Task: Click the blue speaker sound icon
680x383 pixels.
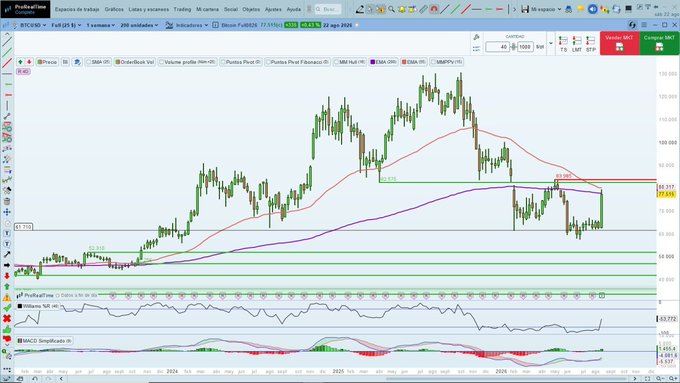Action: 593,9
